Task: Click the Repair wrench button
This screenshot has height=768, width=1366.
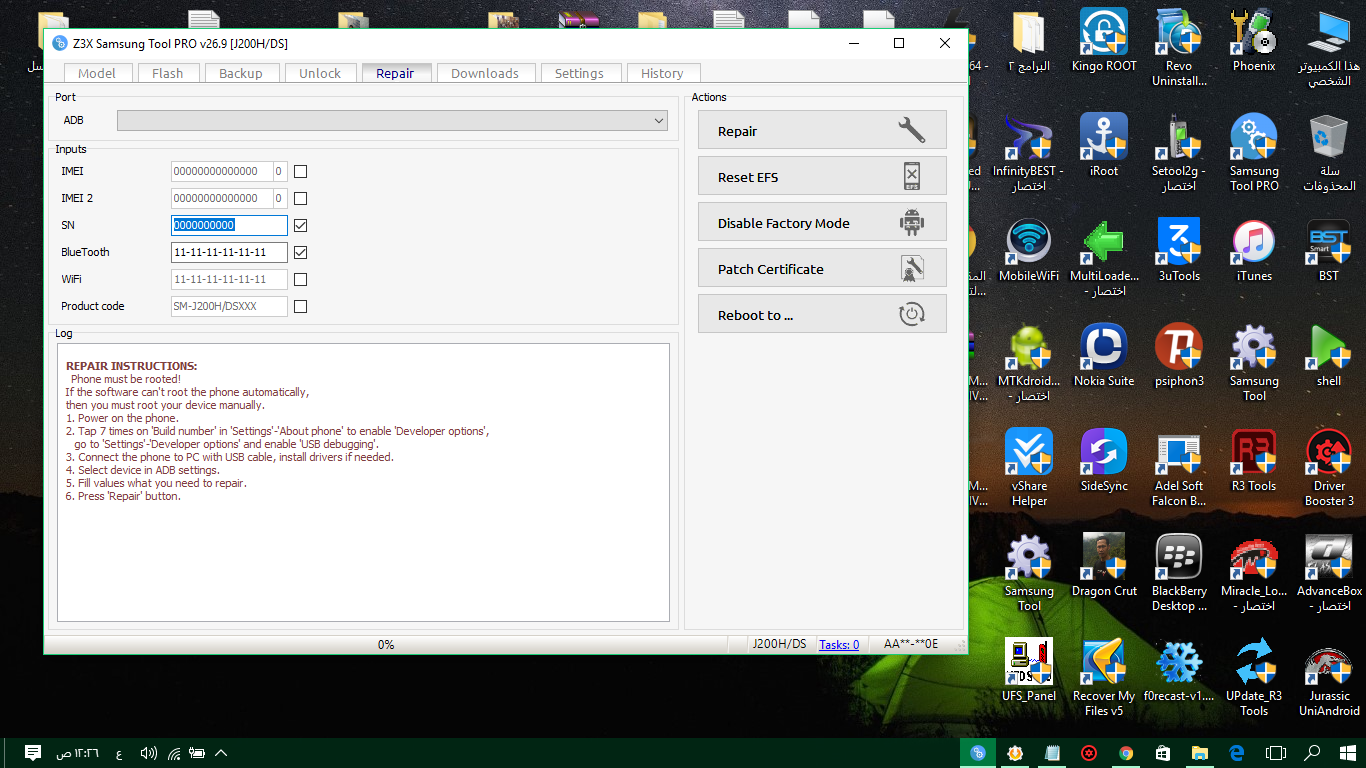Action: click(x=822, y=131)
